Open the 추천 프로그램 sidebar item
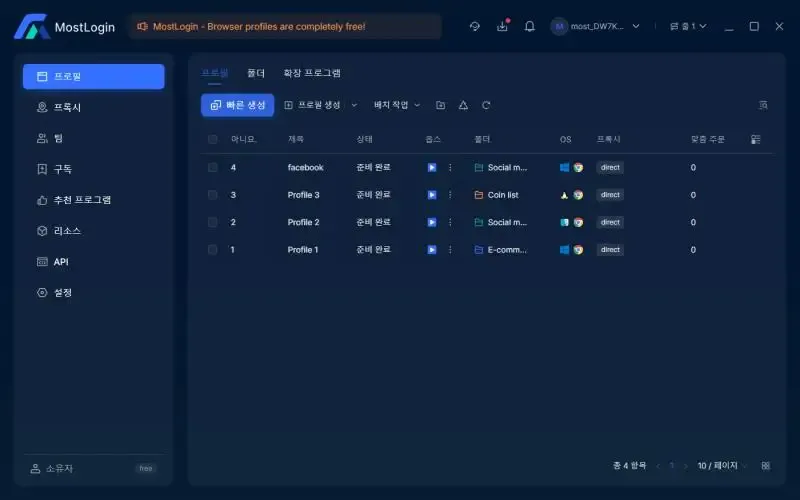Image resolution: width=800 pixels, height=500 pixels. pos(94,200)
